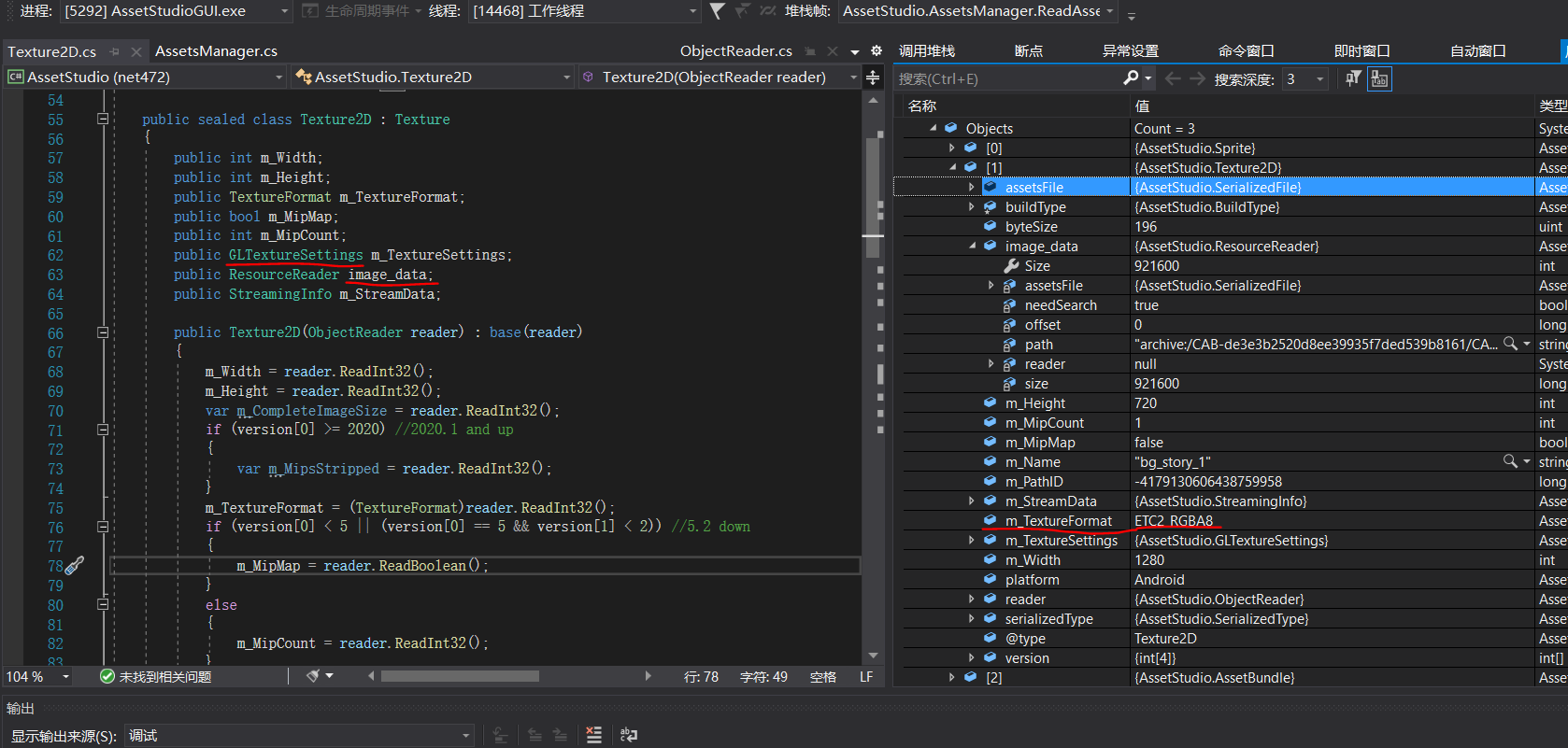Switch to the AssetsManager.cs tab
1568x748 pixels.
tap(216, 51)
